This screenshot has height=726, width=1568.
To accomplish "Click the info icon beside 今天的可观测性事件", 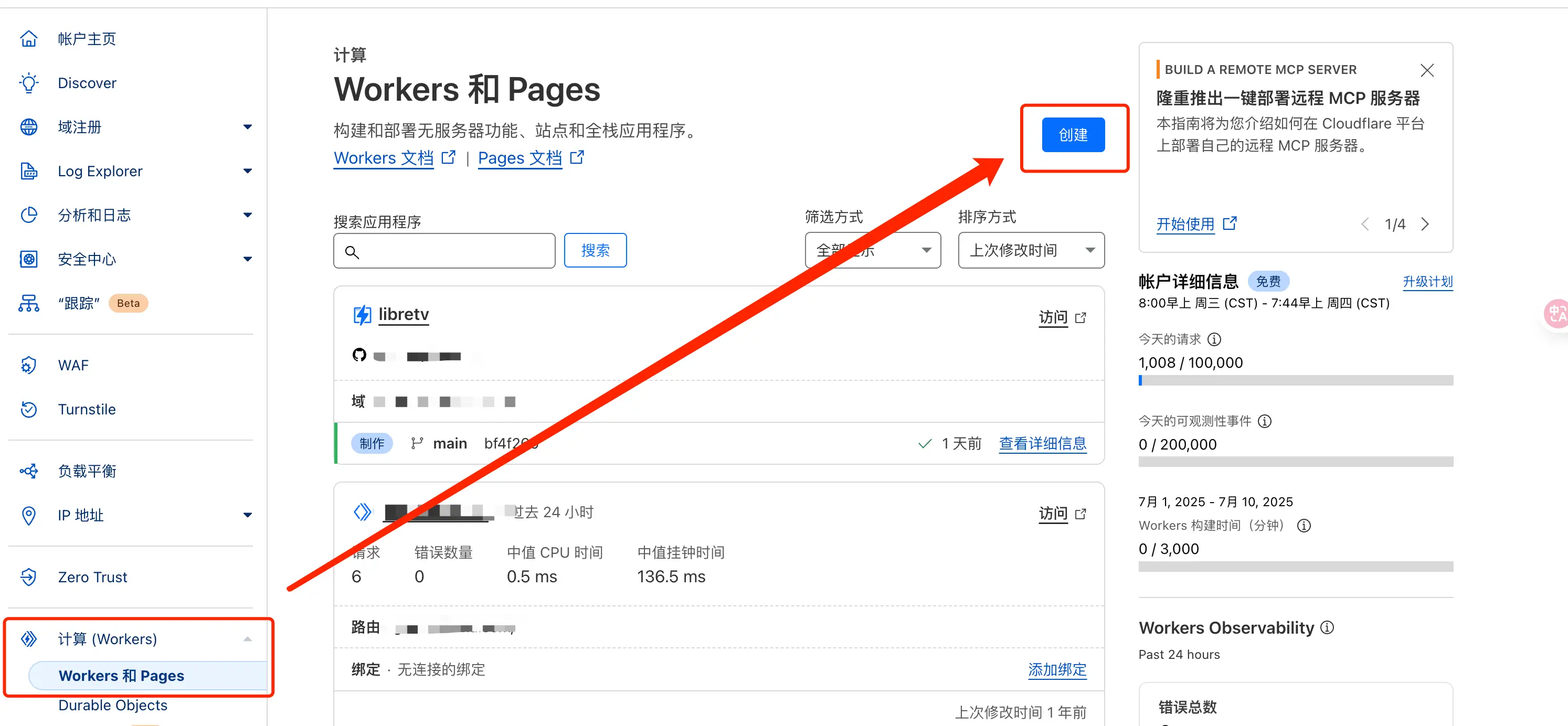I will click(x=1264, y=421).
